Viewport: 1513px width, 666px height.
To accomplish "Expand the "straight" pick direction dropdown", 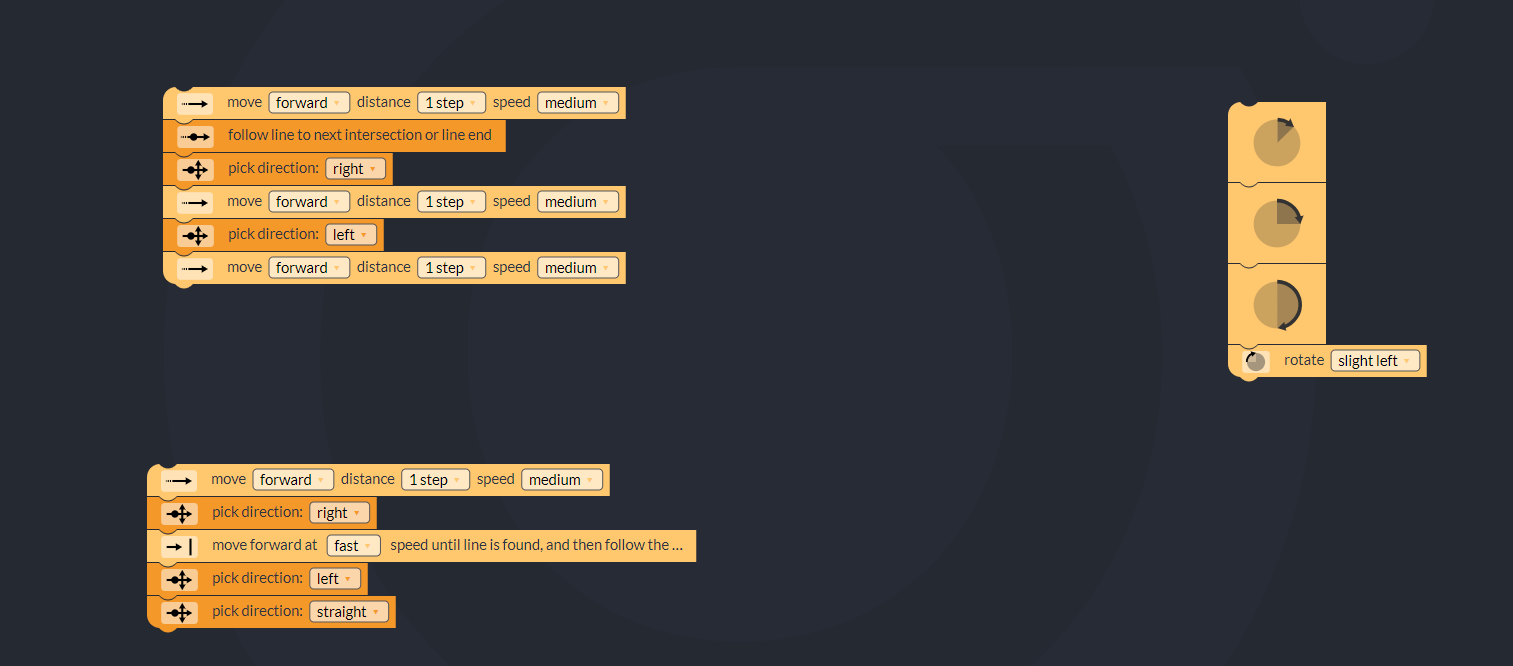I will 348,612.
